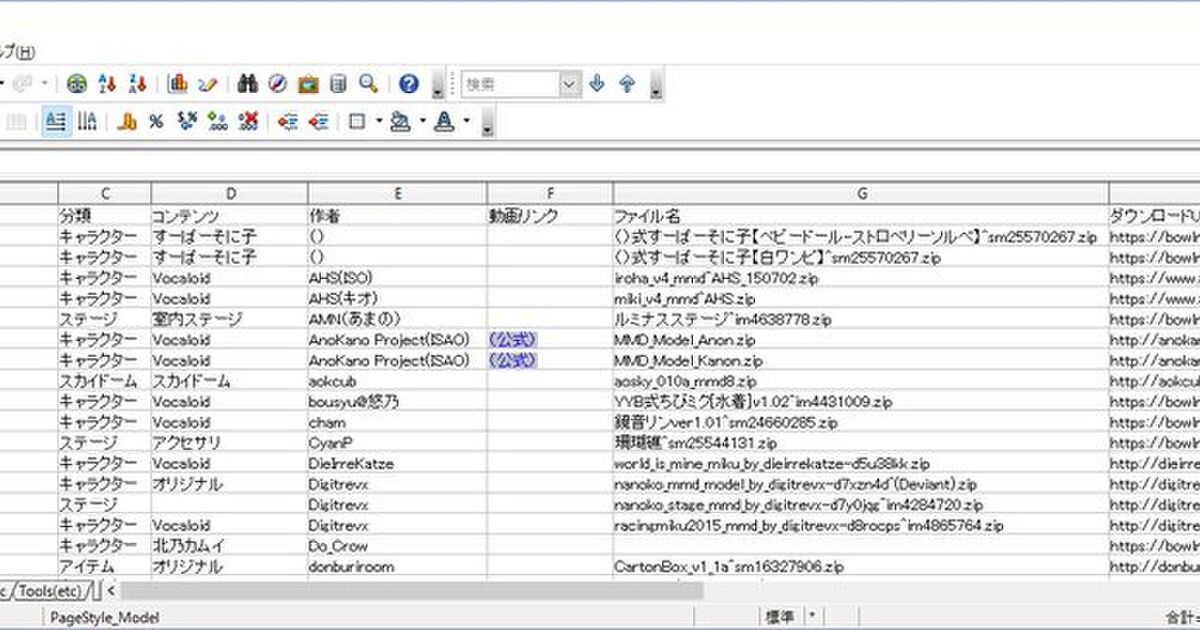
Task: Click the * modified indicator in the status bar
Action: pyautogui.click(x=812, y=617)
